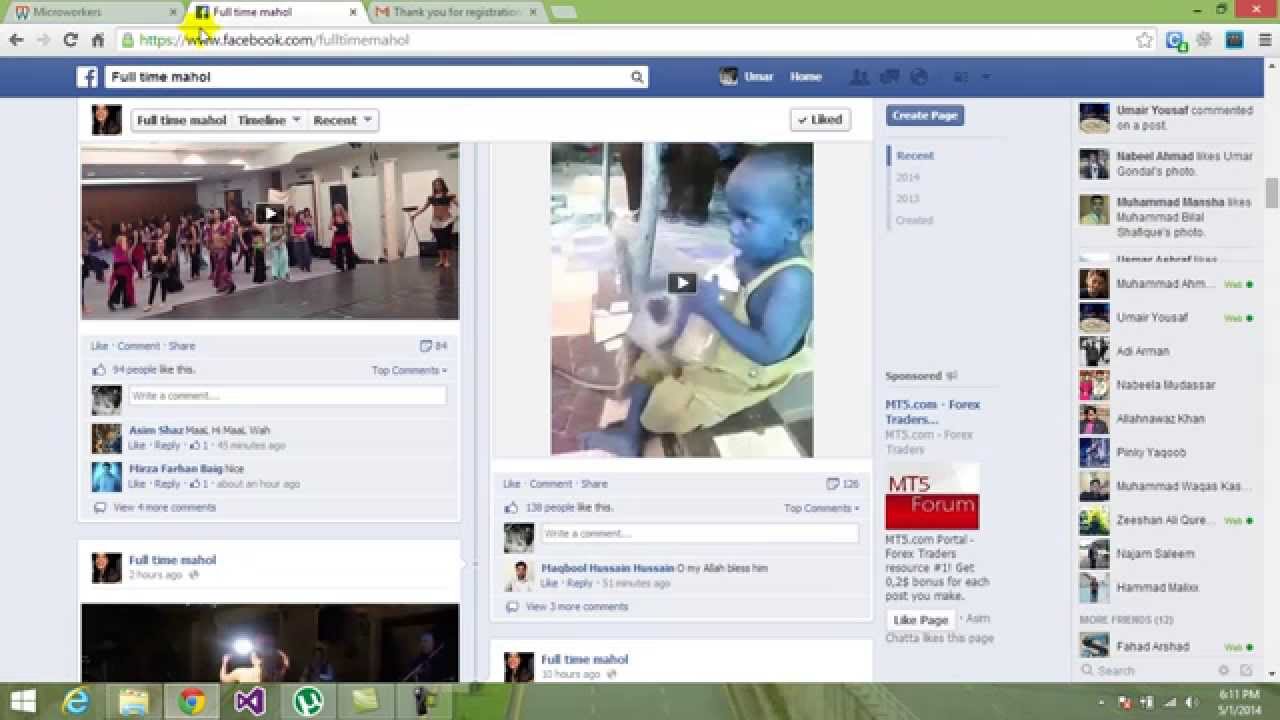Expand the account menu arrow in header
This screenshot has width=1280, height=720.
point(985,77)
